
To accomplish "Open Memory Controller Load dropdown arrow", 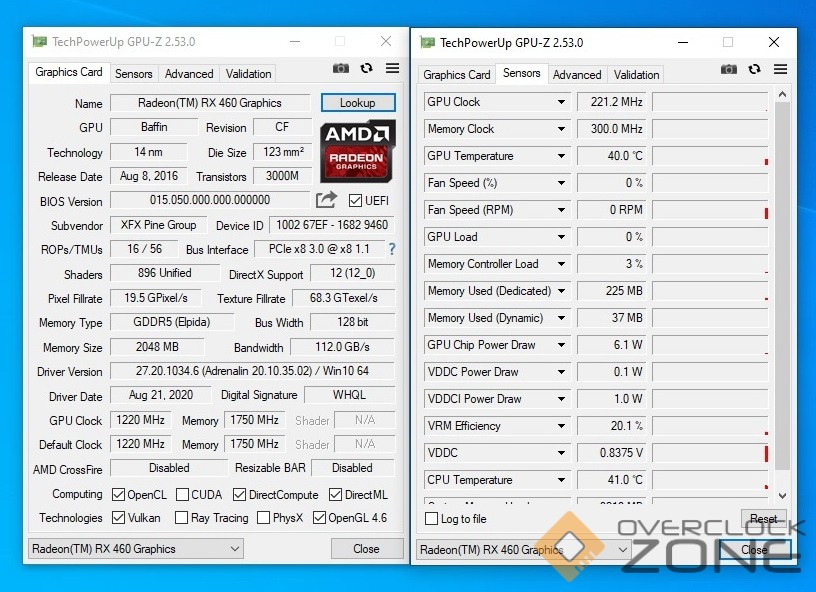I will [561, 264].
